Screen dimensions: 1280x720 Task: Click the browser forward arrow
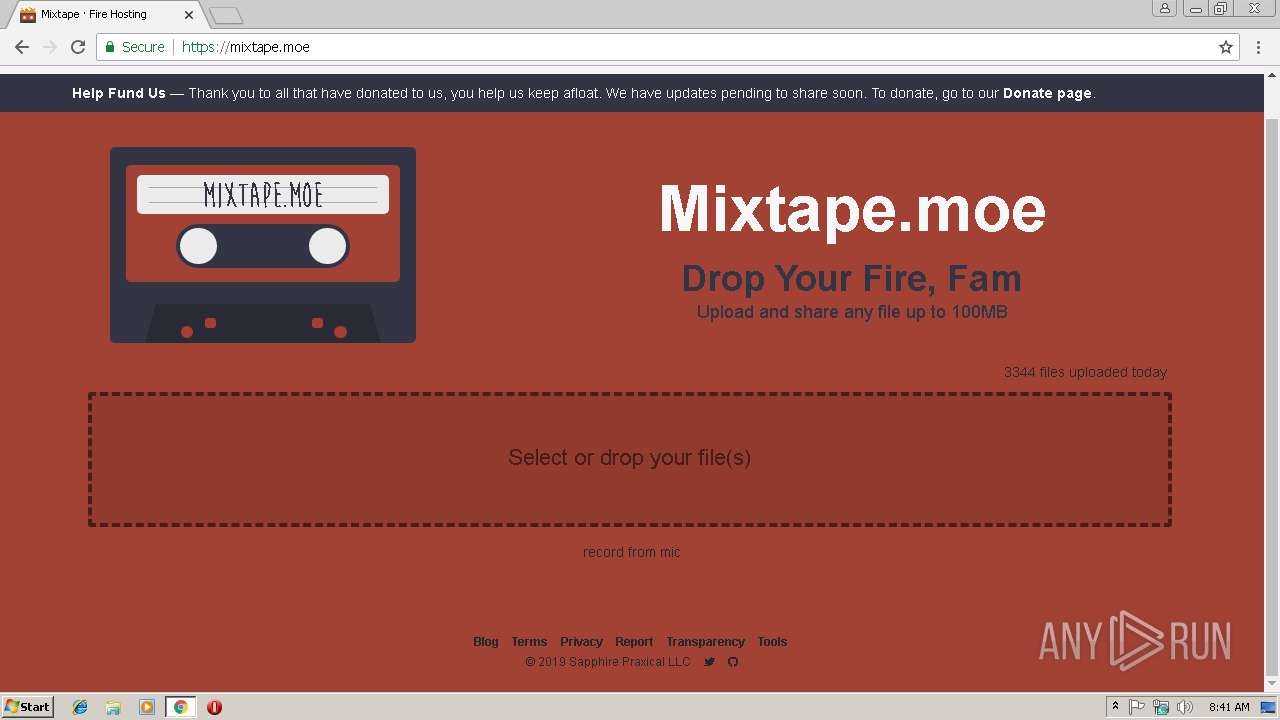pyautogui.click(x=50, y=47)
